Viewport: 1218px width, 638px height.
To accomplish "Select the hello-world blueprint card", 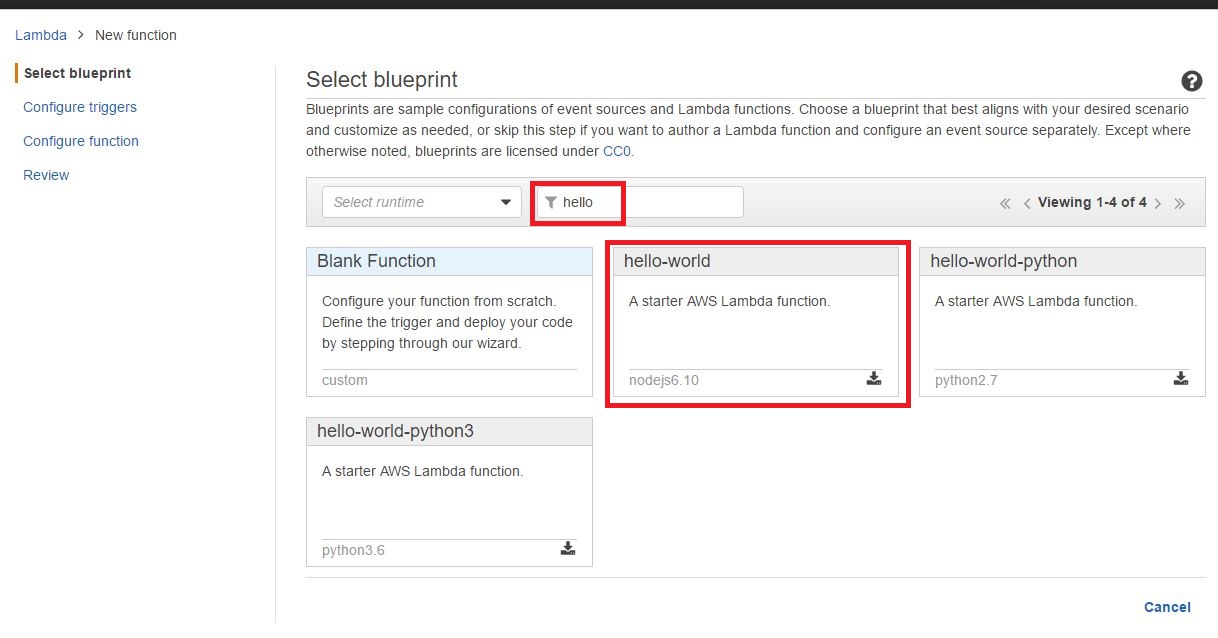I will (x=756, y=320).
